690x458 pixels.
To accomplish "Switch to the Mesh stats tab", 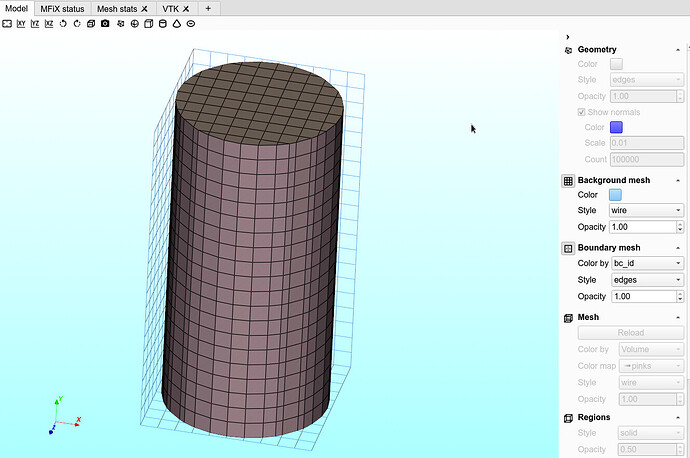I will click(116, 7).
